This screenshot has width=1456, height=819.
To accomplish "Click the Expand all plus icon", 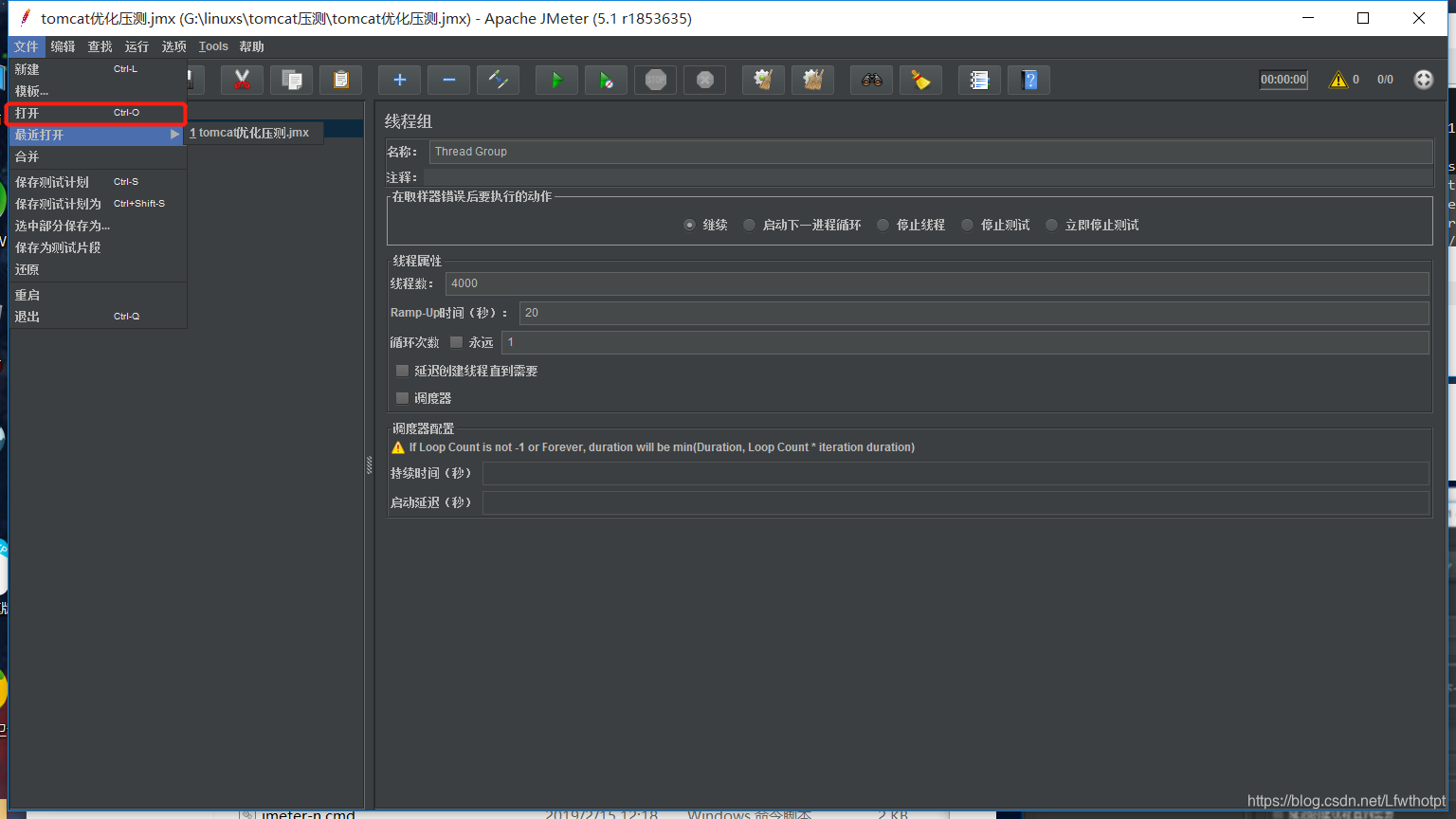I will tap(399, 81).
